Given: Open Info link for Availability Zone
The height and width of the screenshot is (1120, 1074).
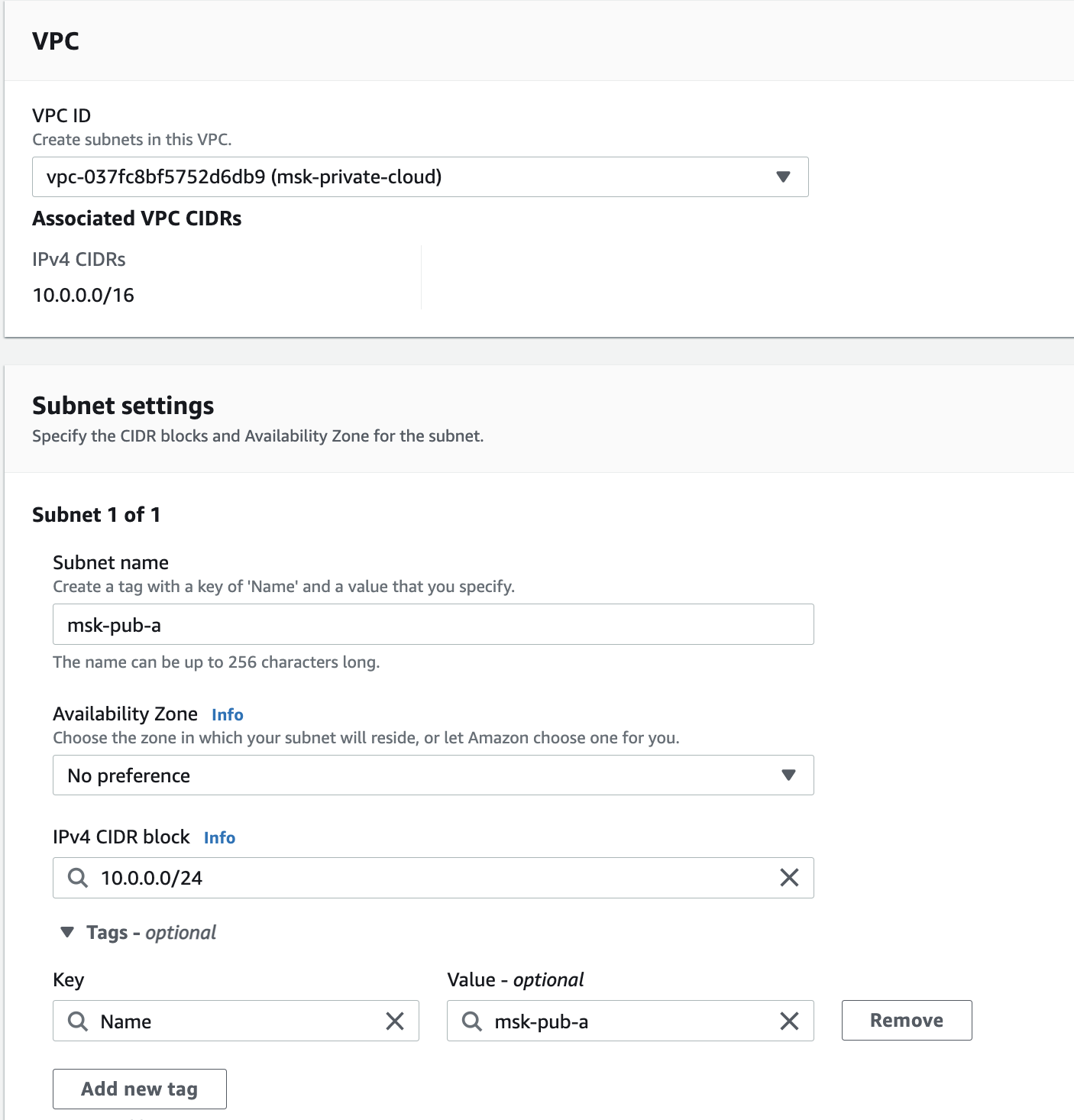Looking at the screenshot, I should (228, 715).
